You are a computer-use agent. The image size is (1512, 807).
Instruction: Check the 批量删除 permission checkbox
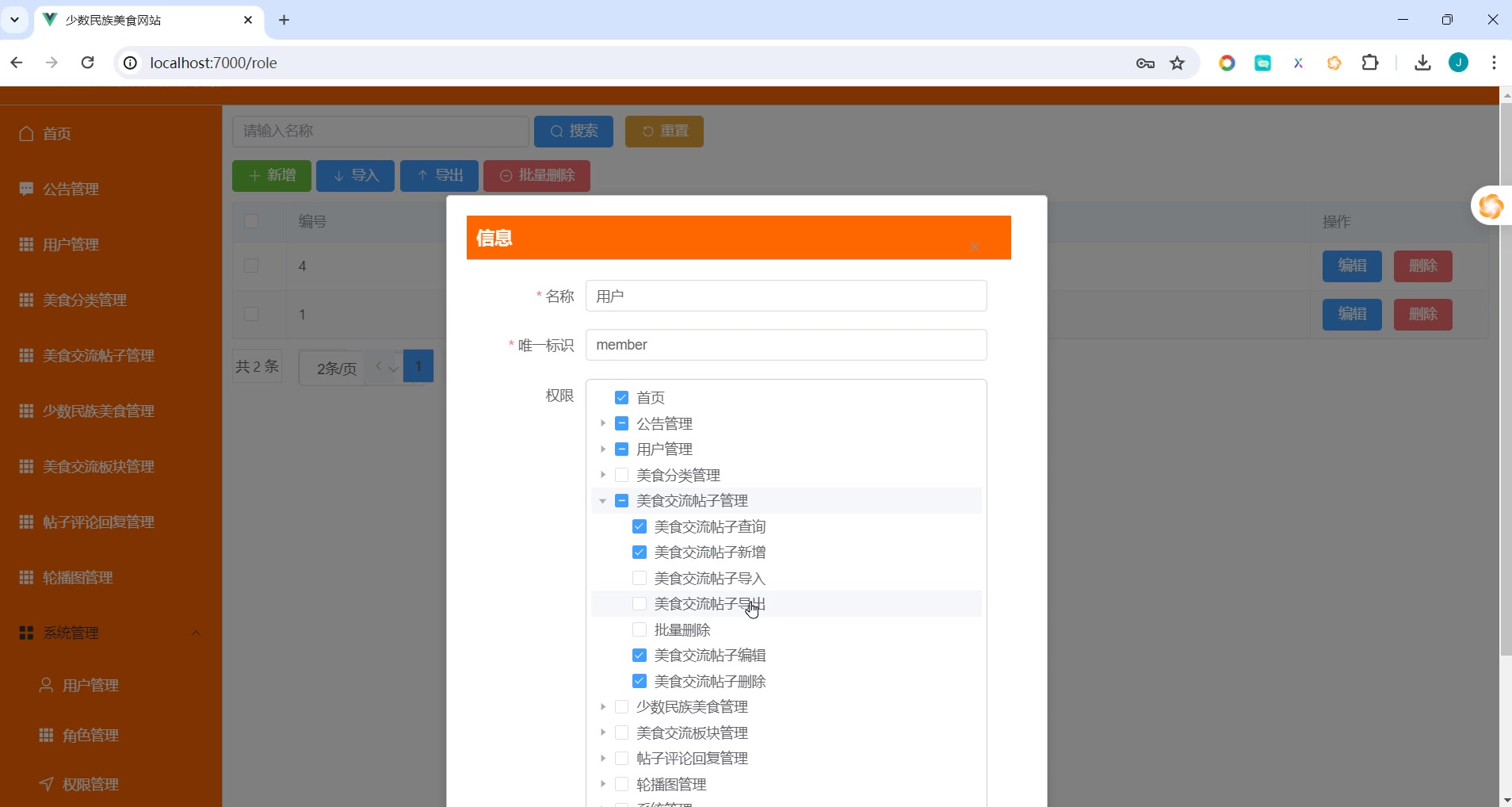click(640, 629)
